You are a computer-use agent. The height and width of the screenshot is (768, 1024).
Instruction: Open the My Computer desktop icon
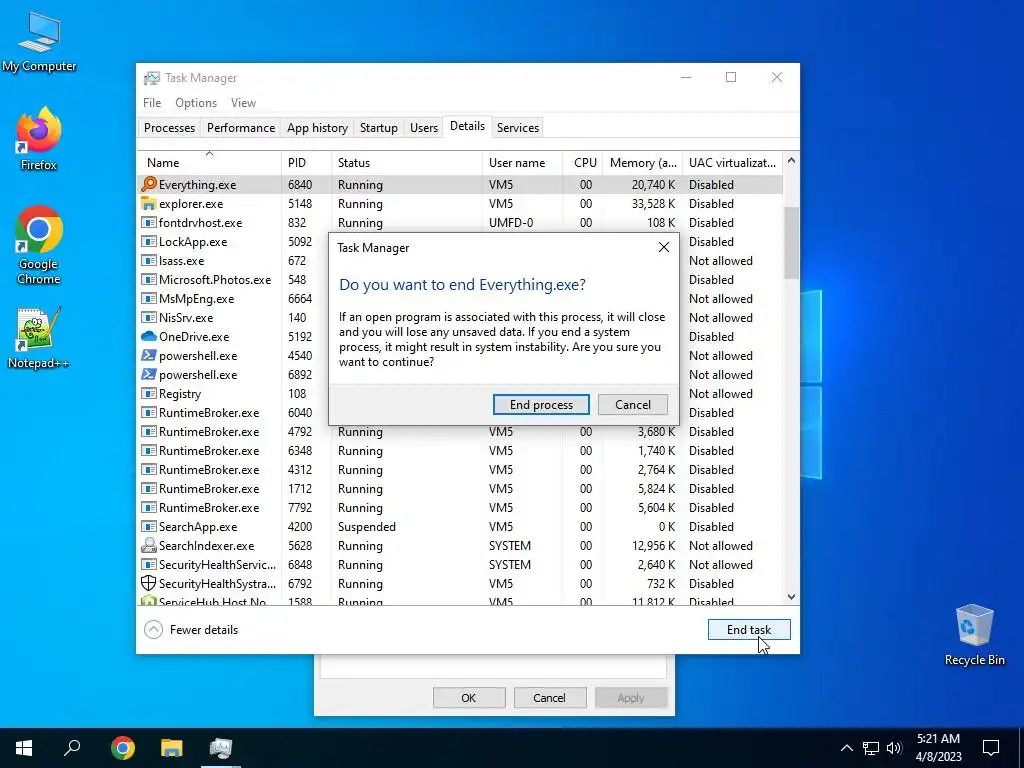point(39,42)
